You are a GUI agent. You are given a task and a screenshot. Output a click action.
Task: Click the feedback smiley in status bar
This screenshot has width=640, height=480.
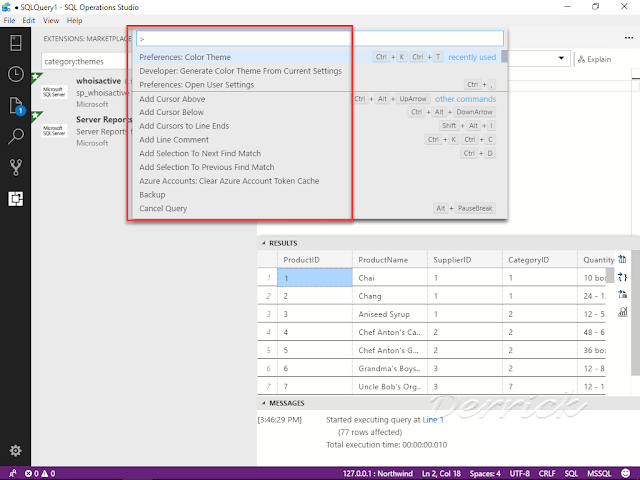pyautogui.click(x=625, y=473)
